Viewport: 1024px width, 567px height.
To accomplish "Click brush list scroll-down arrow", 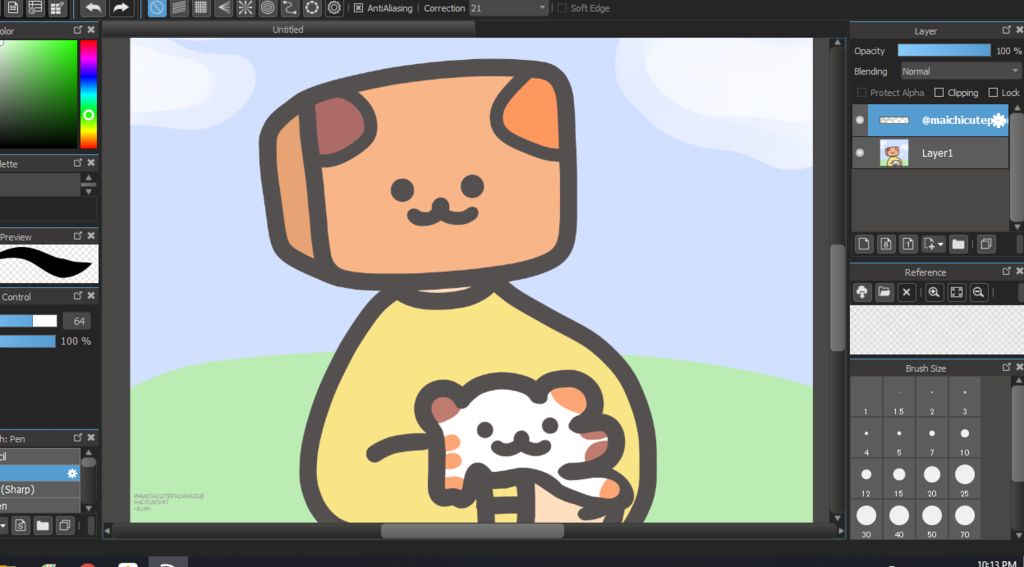I will [89, 508].
